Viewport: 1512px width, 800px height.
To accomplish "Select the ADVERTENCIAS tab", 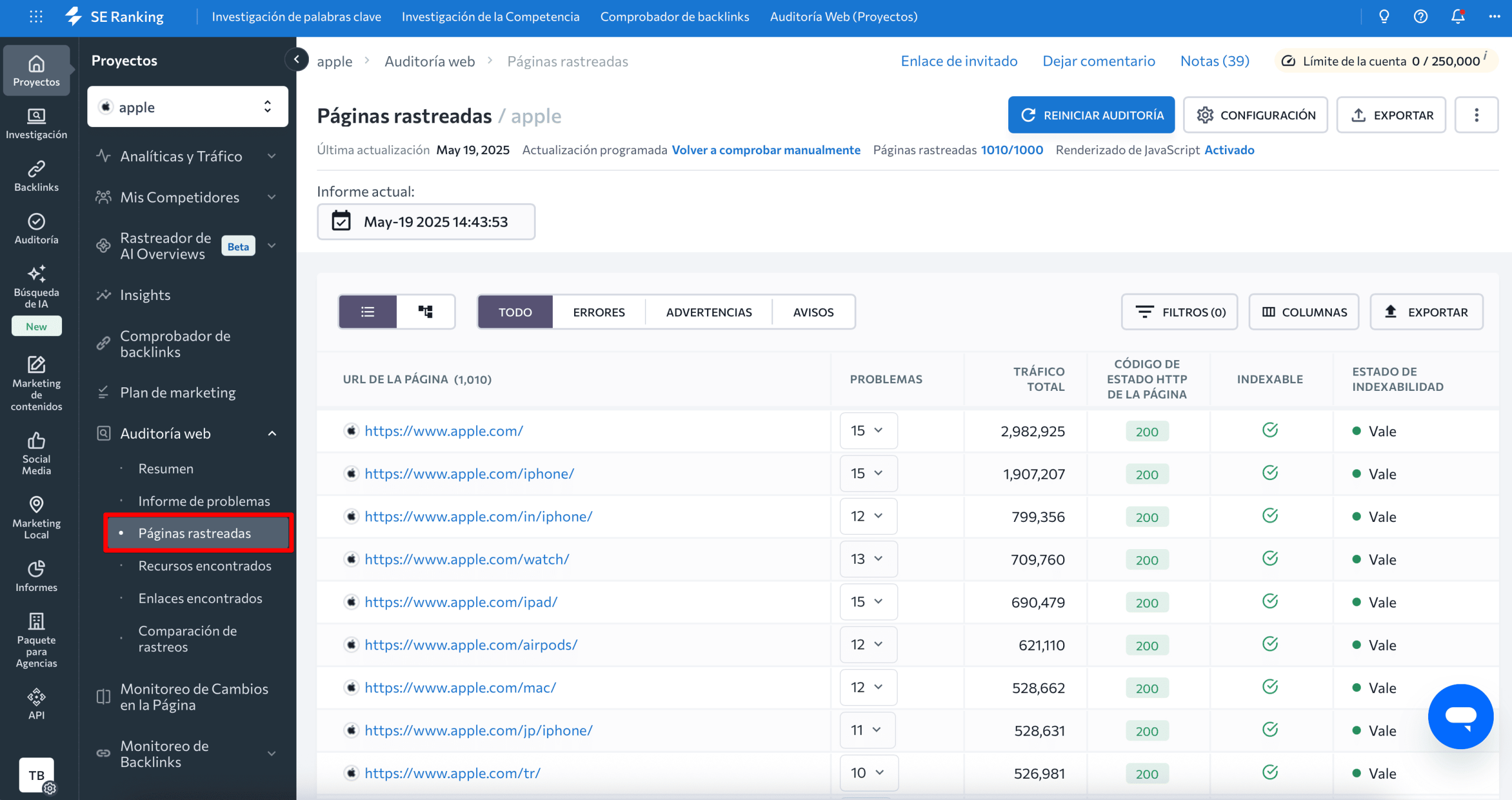I will 709,311.
